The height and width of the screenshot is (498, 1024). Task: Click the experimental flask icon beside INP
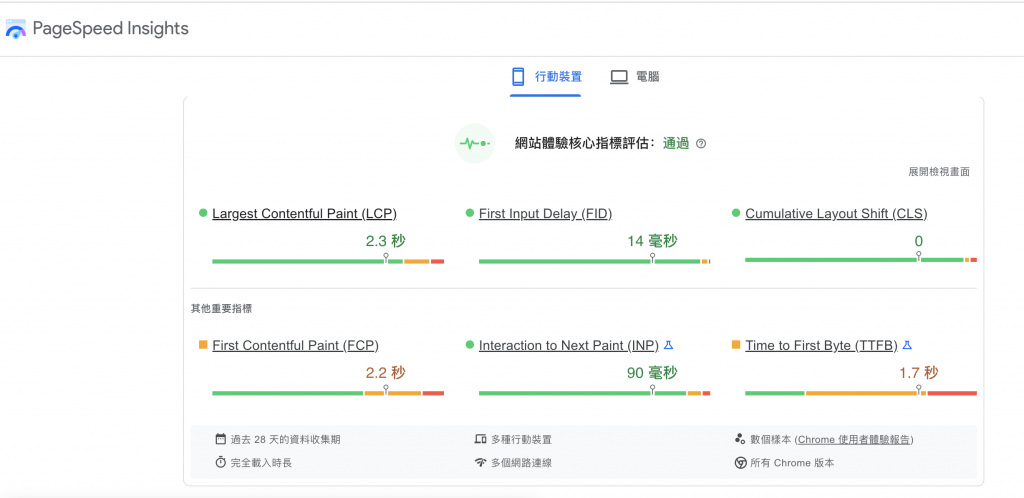(668, 345)
